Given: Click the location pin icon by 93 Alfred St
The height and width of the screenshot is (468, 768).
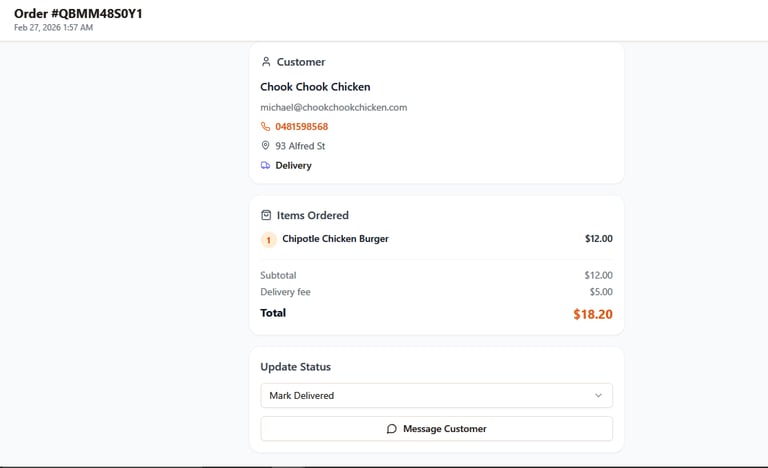Looking at the screenshot, I should [x=266, y=146].
